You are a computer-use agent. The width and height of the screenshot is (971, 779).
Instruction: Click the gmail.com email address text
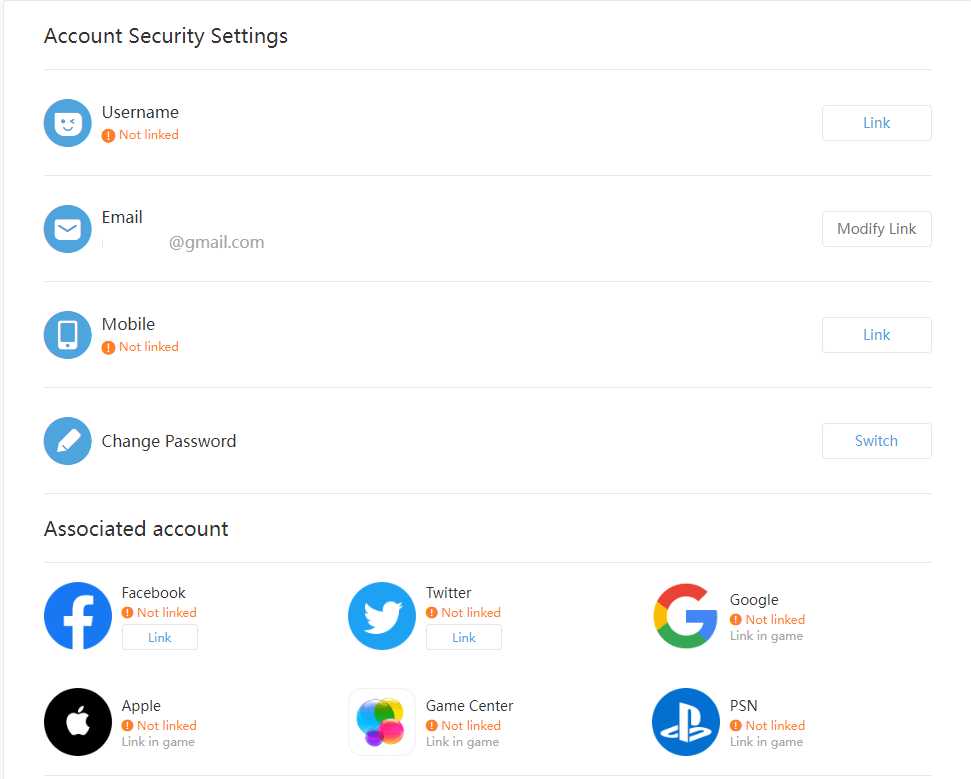point(216,242)
